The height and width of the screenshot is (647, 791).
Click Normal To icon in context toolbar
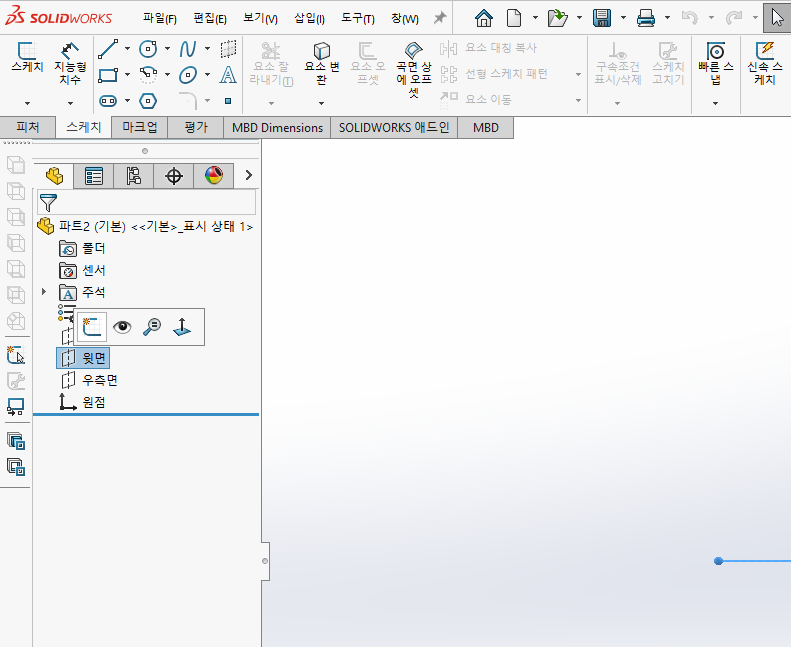pos(182,327)
